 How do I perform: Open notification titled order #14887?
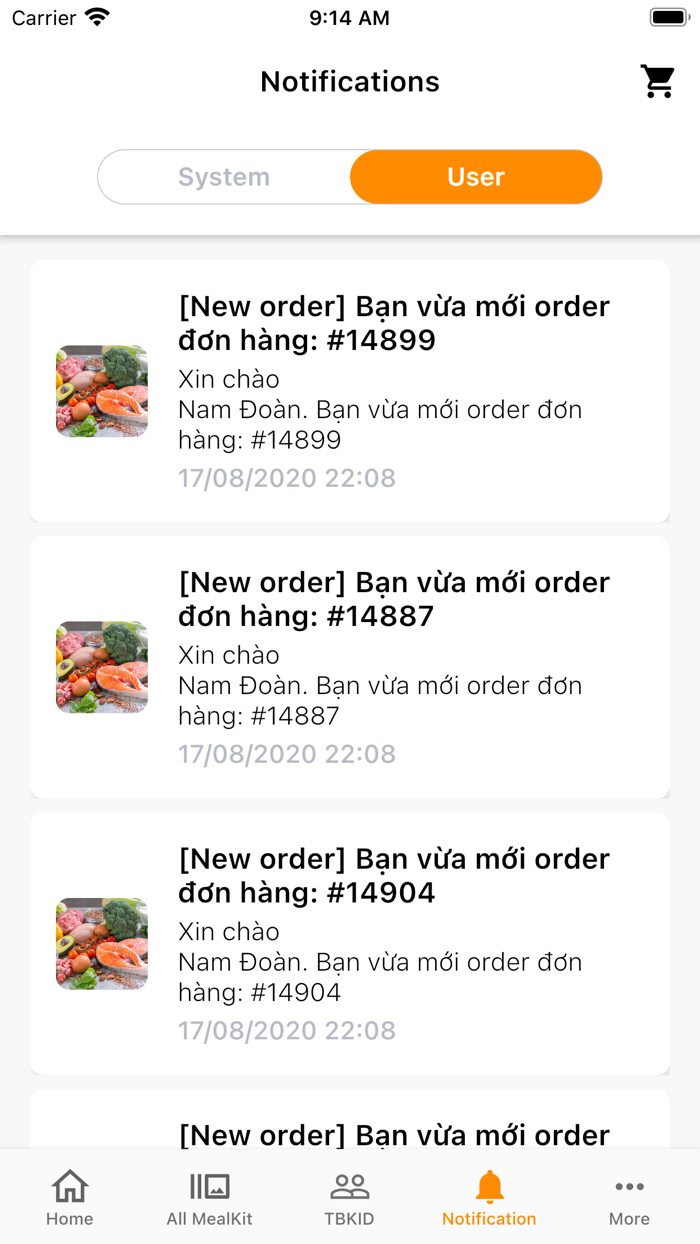tap(394, 599)
